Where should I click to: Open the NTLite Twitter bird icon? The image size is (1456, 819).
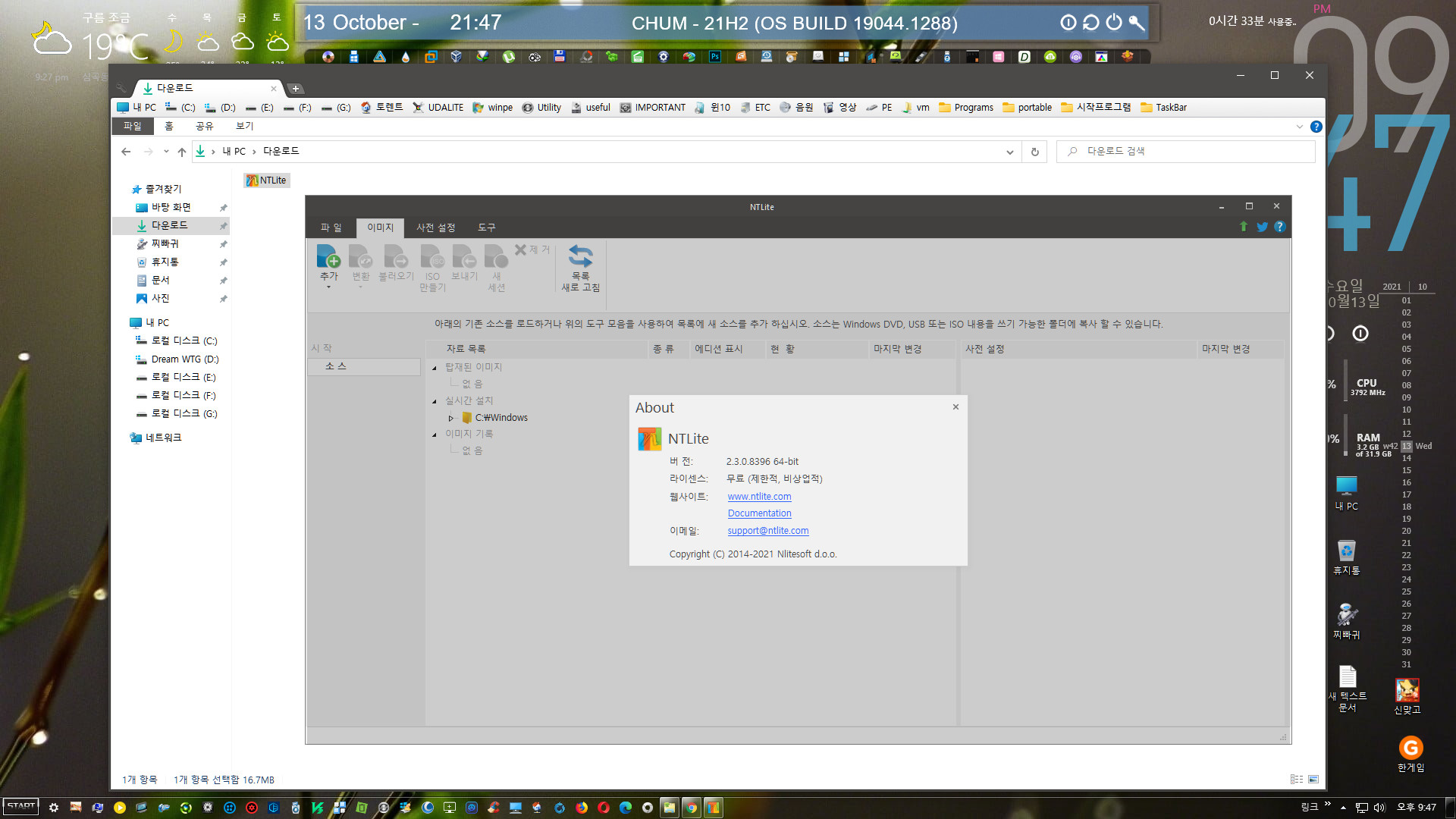1262,227
